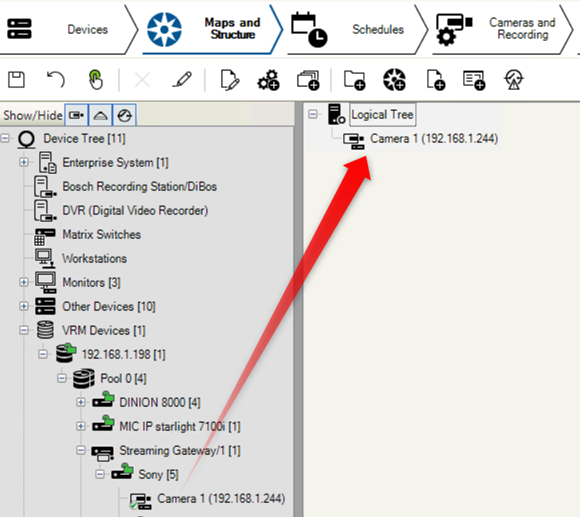
Task: Click the Add Map icon
Action: [394, 80]
